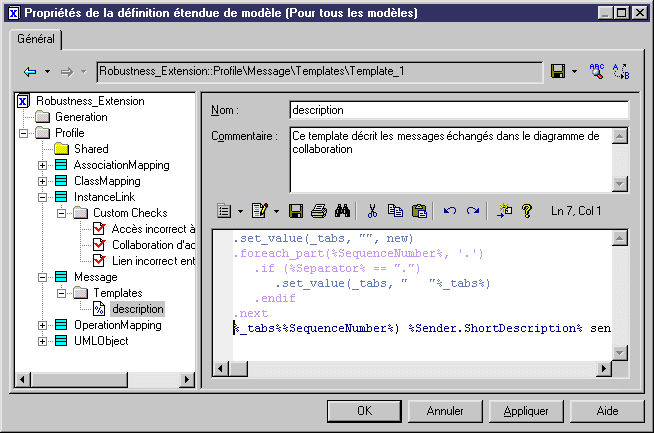This screenshot has height=433, width=654.
Task: Click the OK button
Action: 364,410
